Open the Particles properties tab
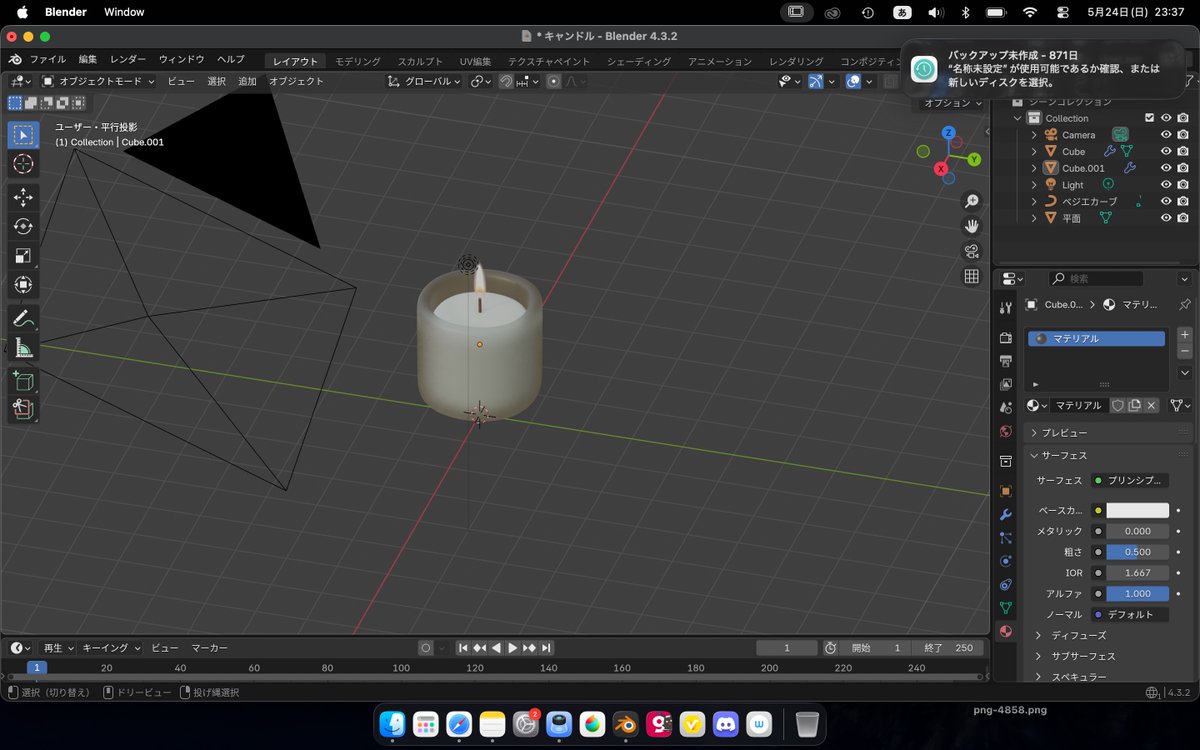The image size is (1200, 750). click(x=1006, y=538)
